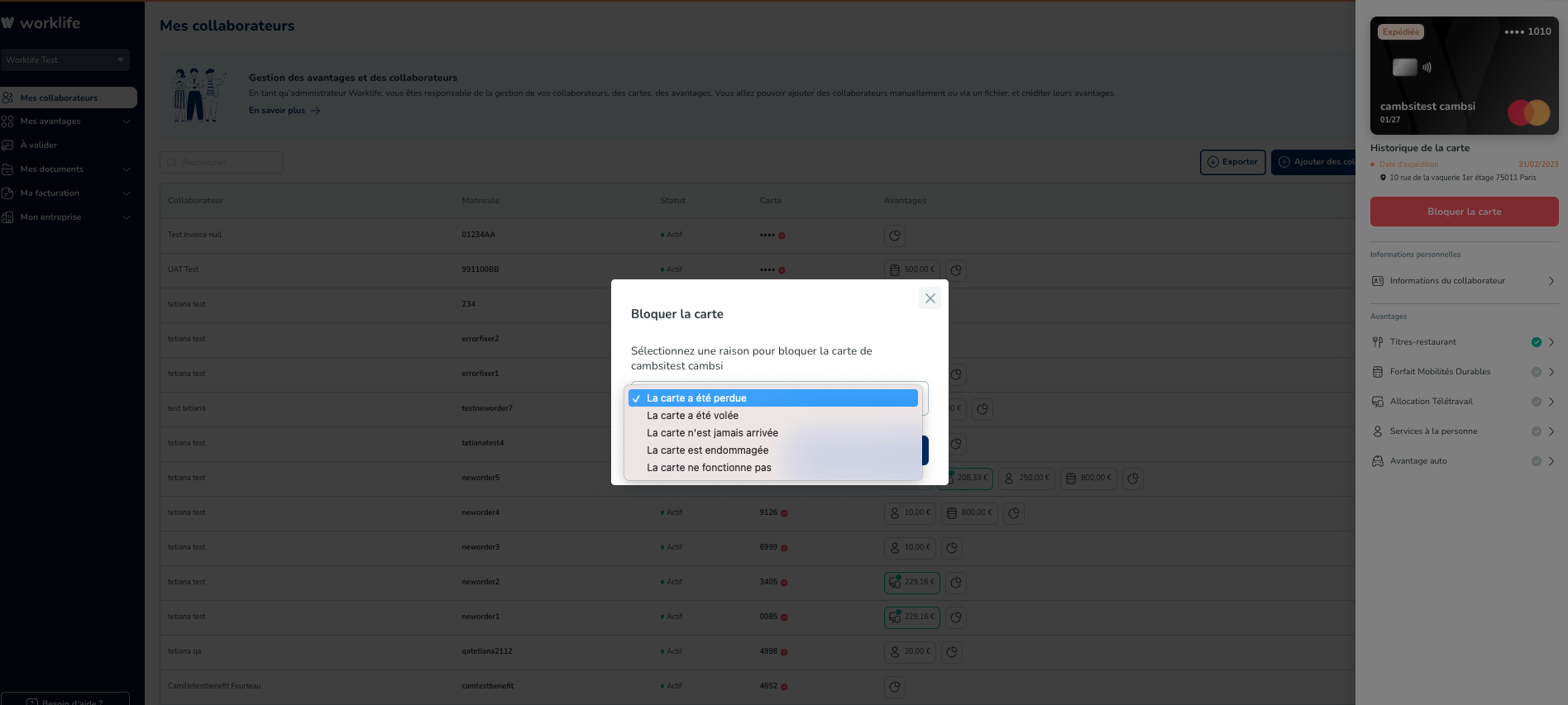Click the Avantage auto car icon
The height and width of the screenshot is (705, 1568).
click(x=1378, y=461)
